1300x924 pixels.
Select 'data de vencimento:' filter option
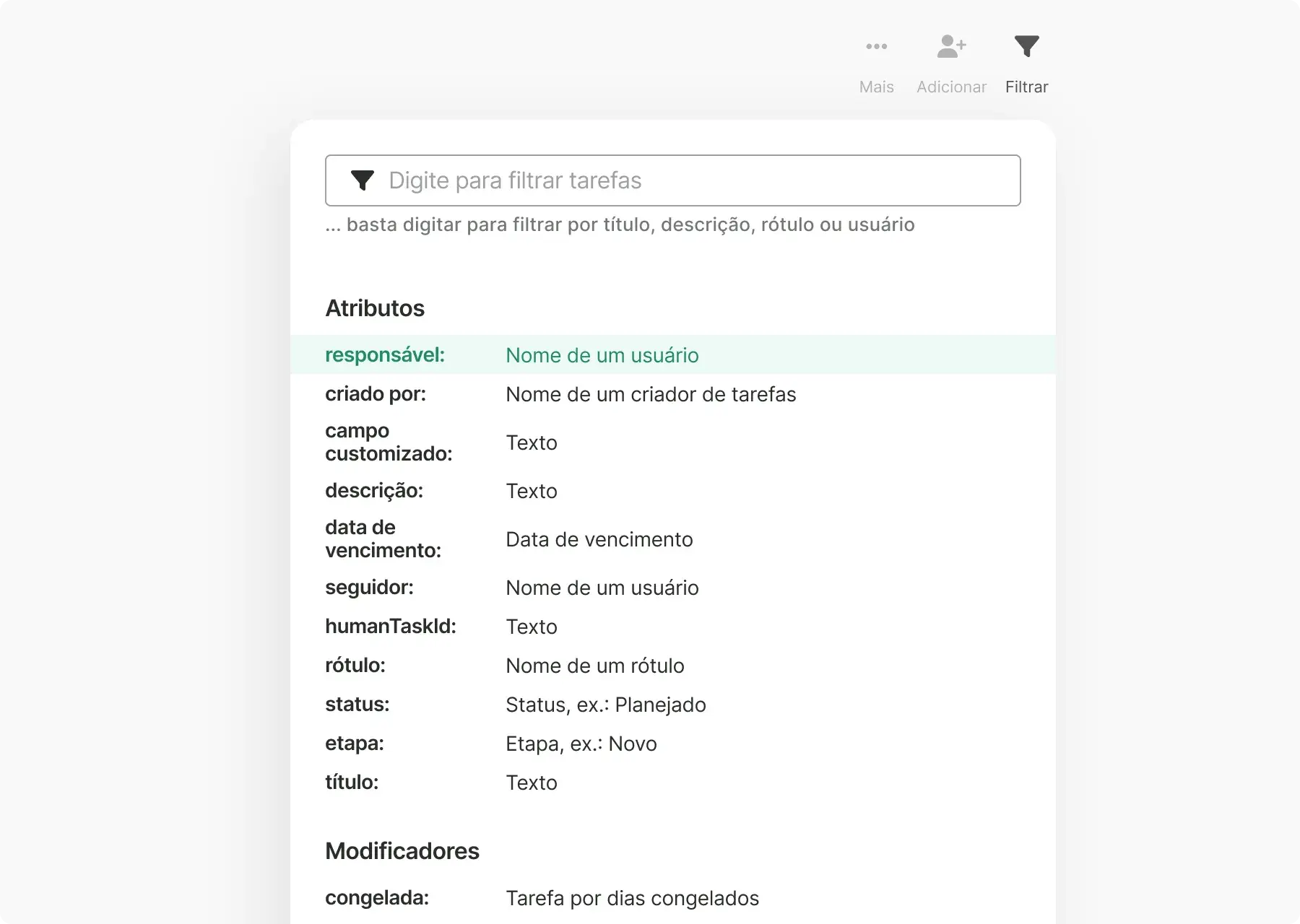[383, 539]
